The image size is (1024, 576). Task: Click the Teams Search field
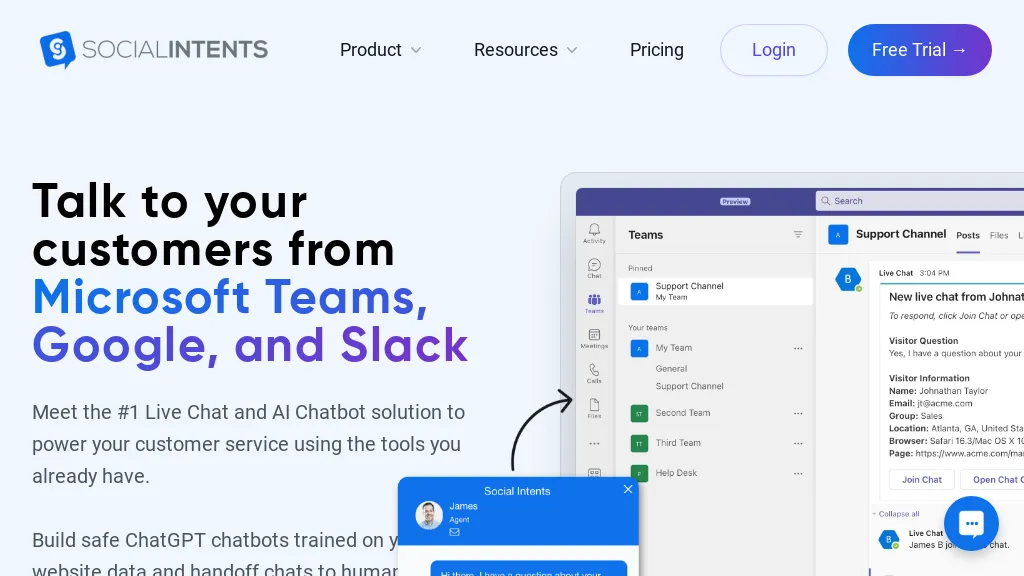920,201
